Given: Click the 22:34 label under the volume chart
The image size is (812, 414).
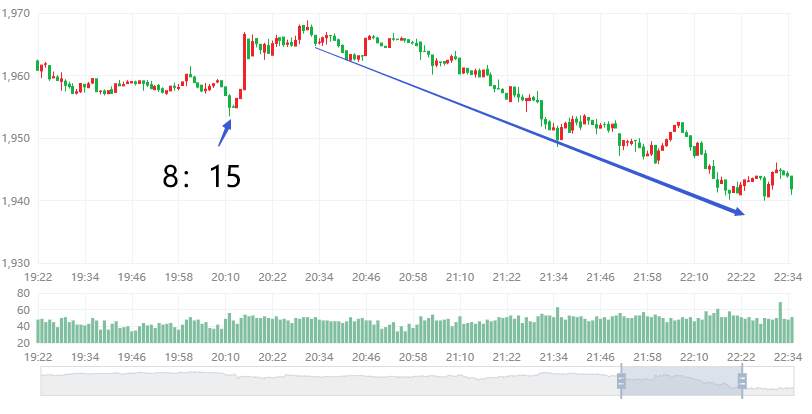Looking at the screenshot, I should [788, 357].
